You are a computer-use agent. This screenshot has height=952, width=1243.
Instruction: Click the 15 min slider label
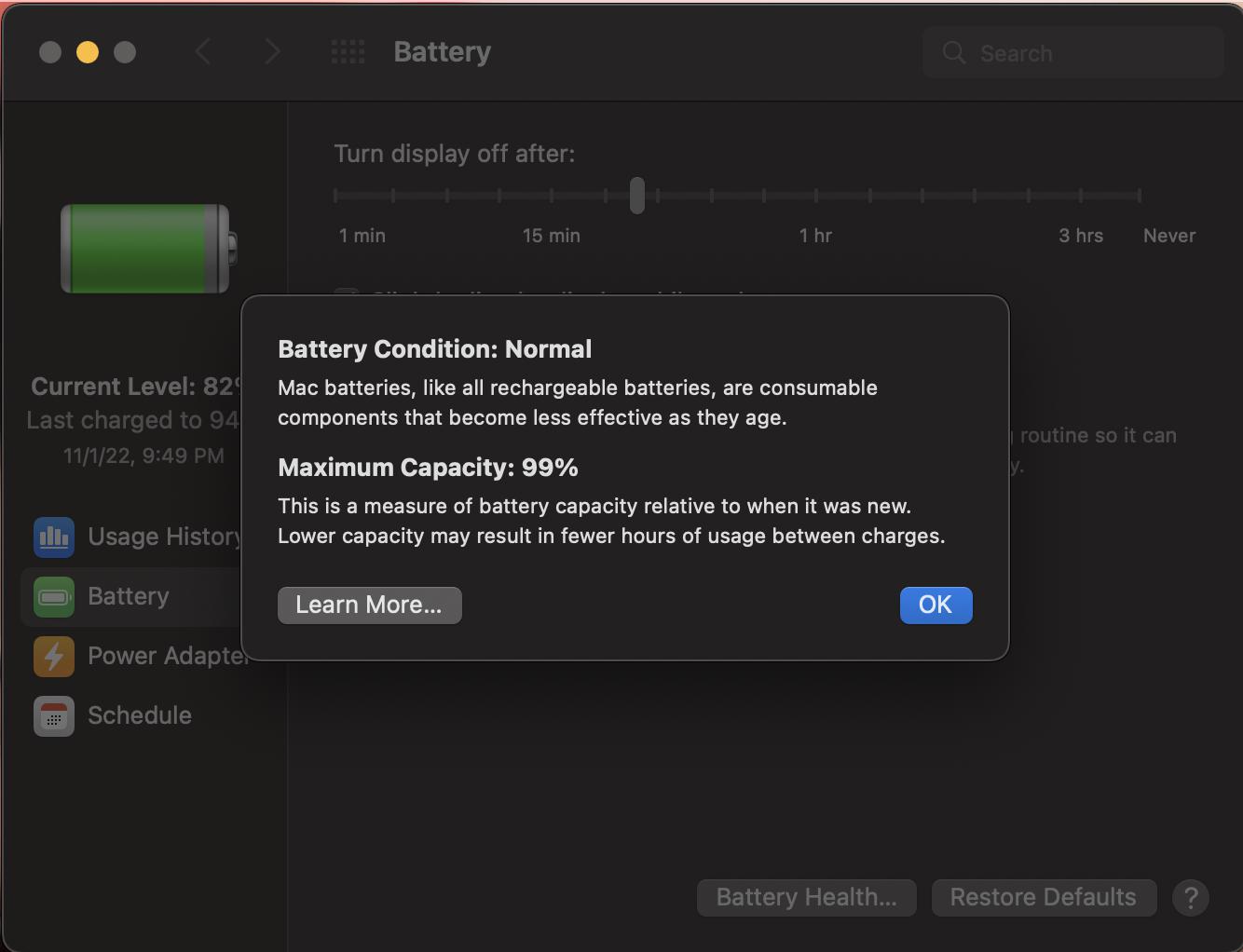click(x=552, y=236)
